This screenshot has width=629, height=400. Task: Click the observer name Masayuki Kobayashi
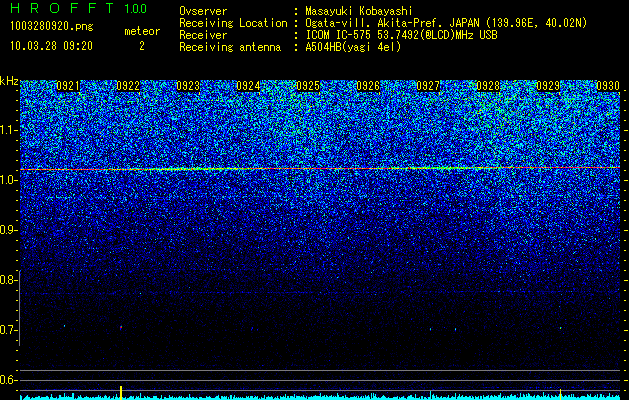pyautogui.click(x=359, y=11)
